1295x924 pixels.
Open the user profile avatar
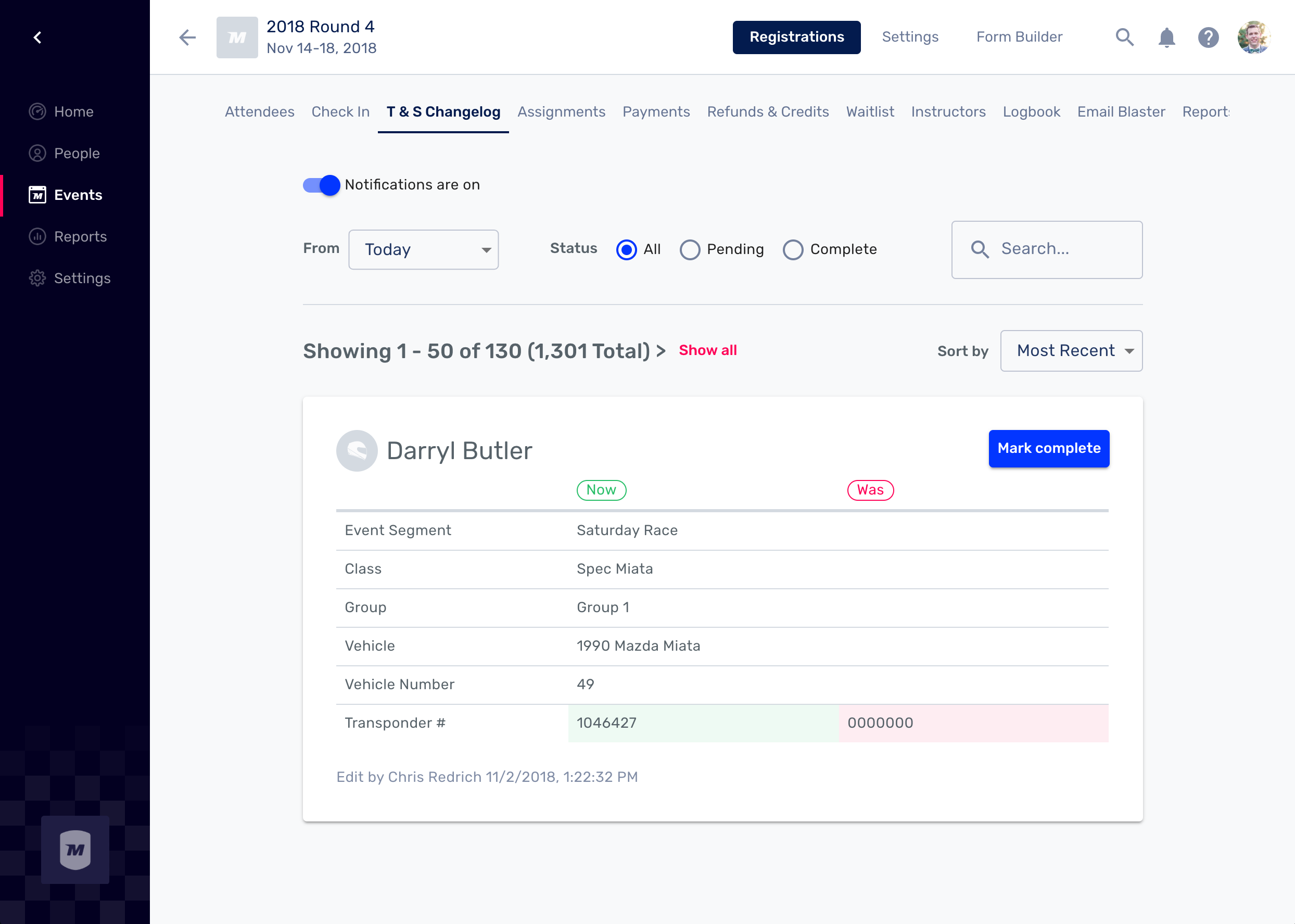1253,37
